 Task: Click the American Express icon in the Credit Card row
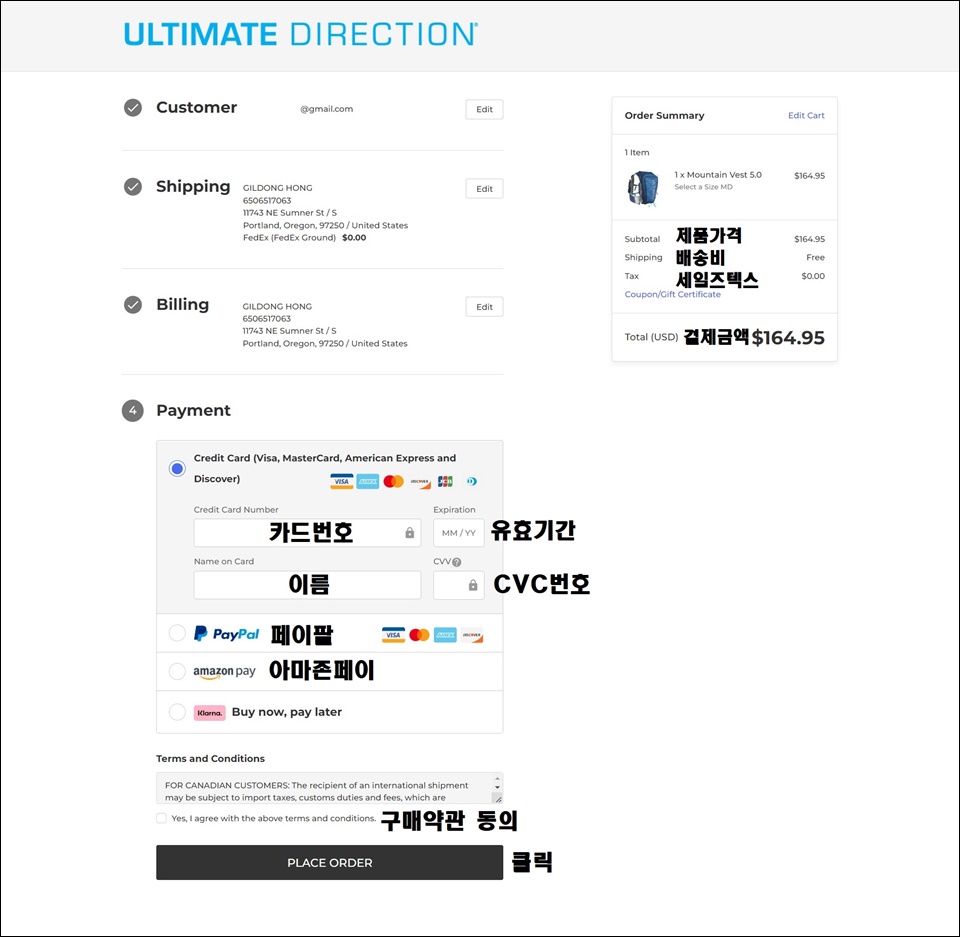click(367, 481)
